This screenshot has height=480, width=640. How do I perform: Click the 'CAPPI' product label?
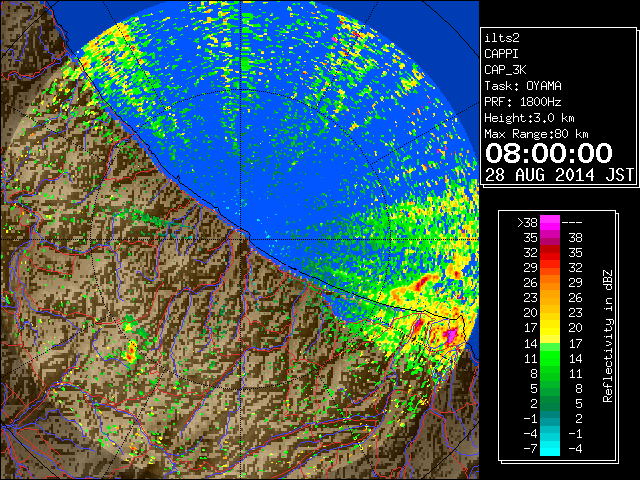click(501, 54)
